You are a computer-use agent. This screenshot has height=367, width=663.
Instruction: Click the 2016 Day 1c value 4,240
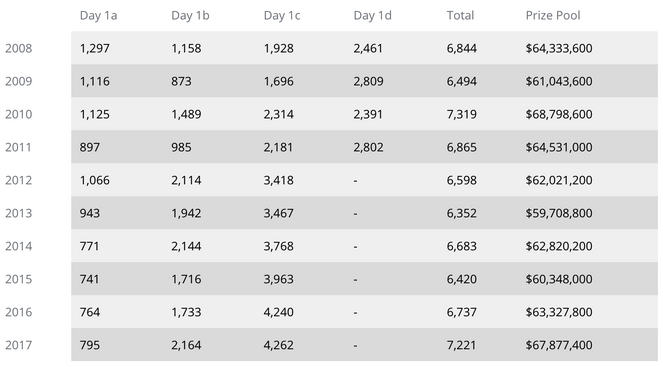[279, 312]
